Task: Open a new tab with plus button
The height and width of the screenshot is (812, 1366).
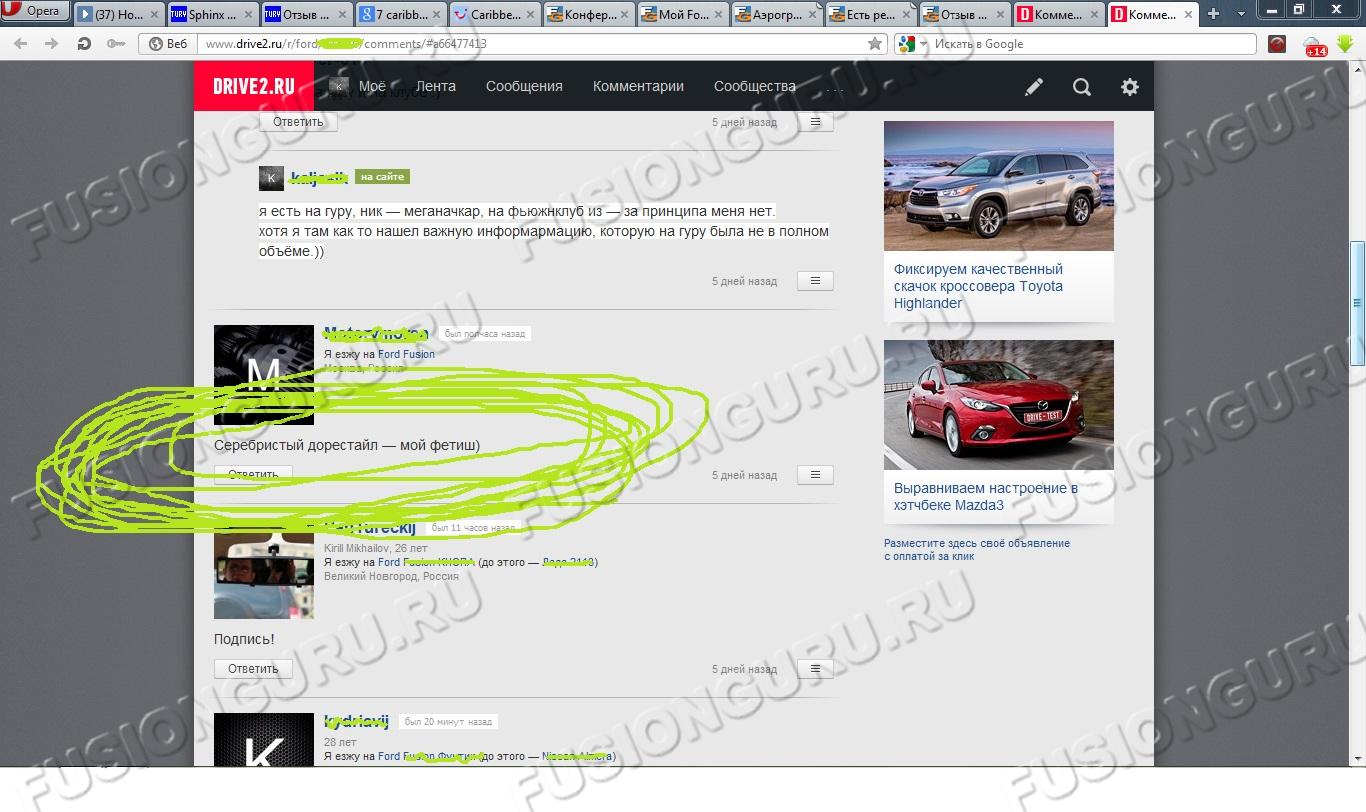Action: 1213,13
